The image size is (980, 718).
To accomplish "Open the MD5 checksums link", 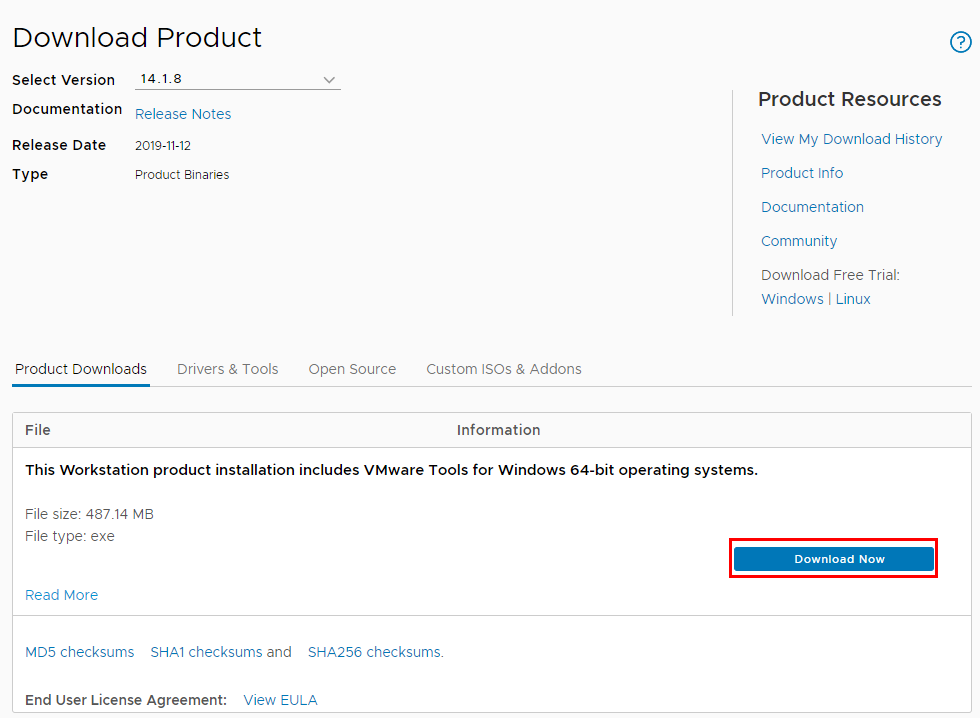I will click(x=79, y=652).
